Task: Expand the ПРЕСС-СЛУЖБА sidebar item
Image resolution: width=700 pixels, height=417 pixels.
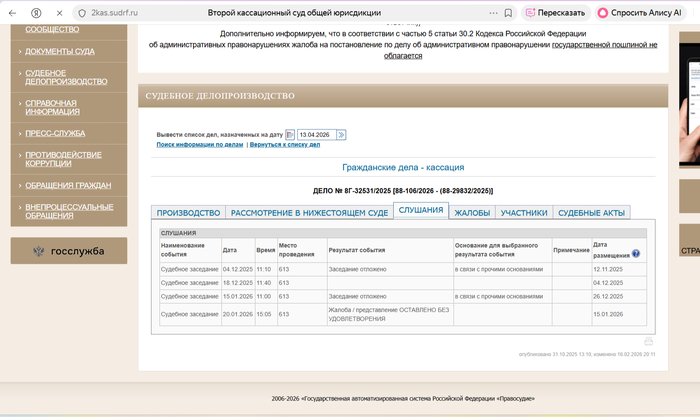Action: coord(55,131)
